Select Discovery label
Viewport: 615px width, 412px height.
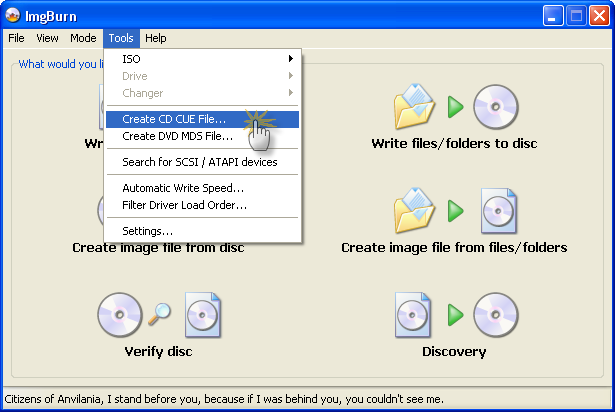[454, 352]
